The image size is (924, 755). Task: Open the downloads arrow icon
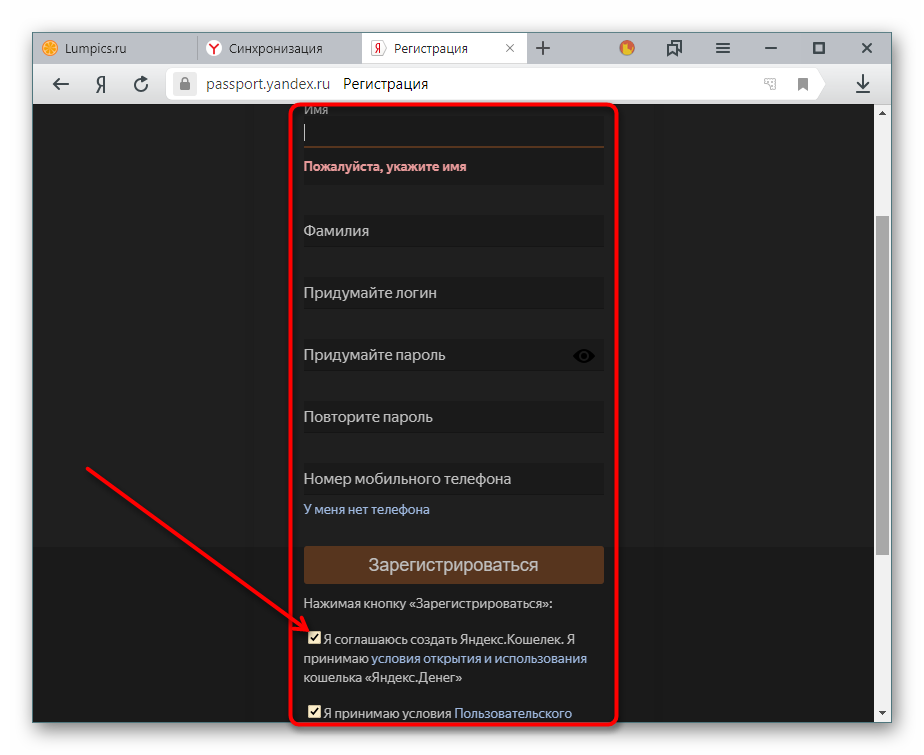coord(863,85)
